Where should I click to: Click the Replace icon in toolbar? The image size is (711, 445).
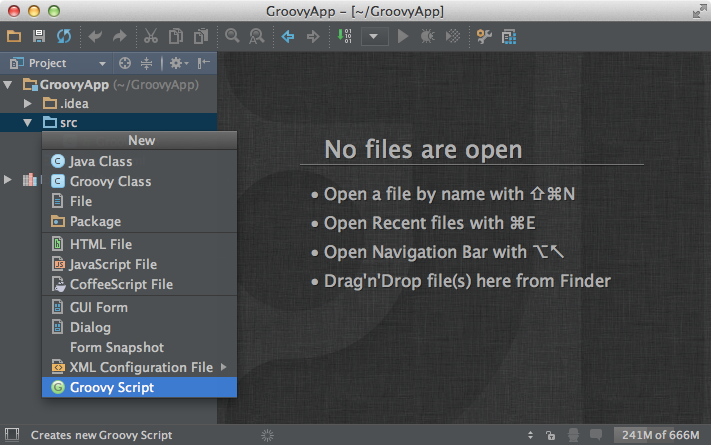coord(257,36)
